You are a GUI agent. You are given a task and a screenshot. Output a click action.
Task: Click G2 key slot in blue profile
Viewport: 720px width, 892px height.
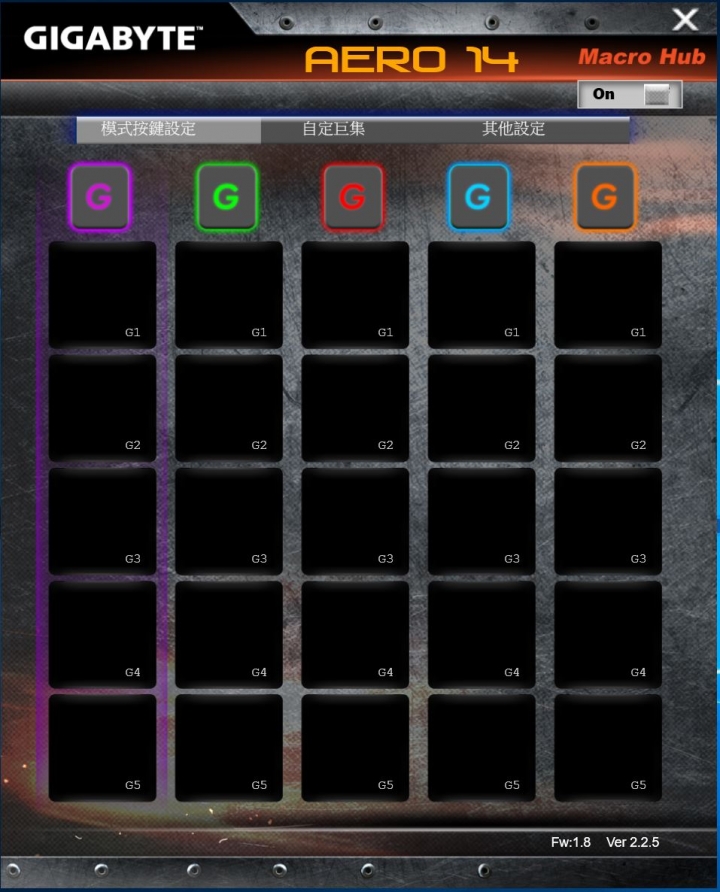click(x=482, y=408)
